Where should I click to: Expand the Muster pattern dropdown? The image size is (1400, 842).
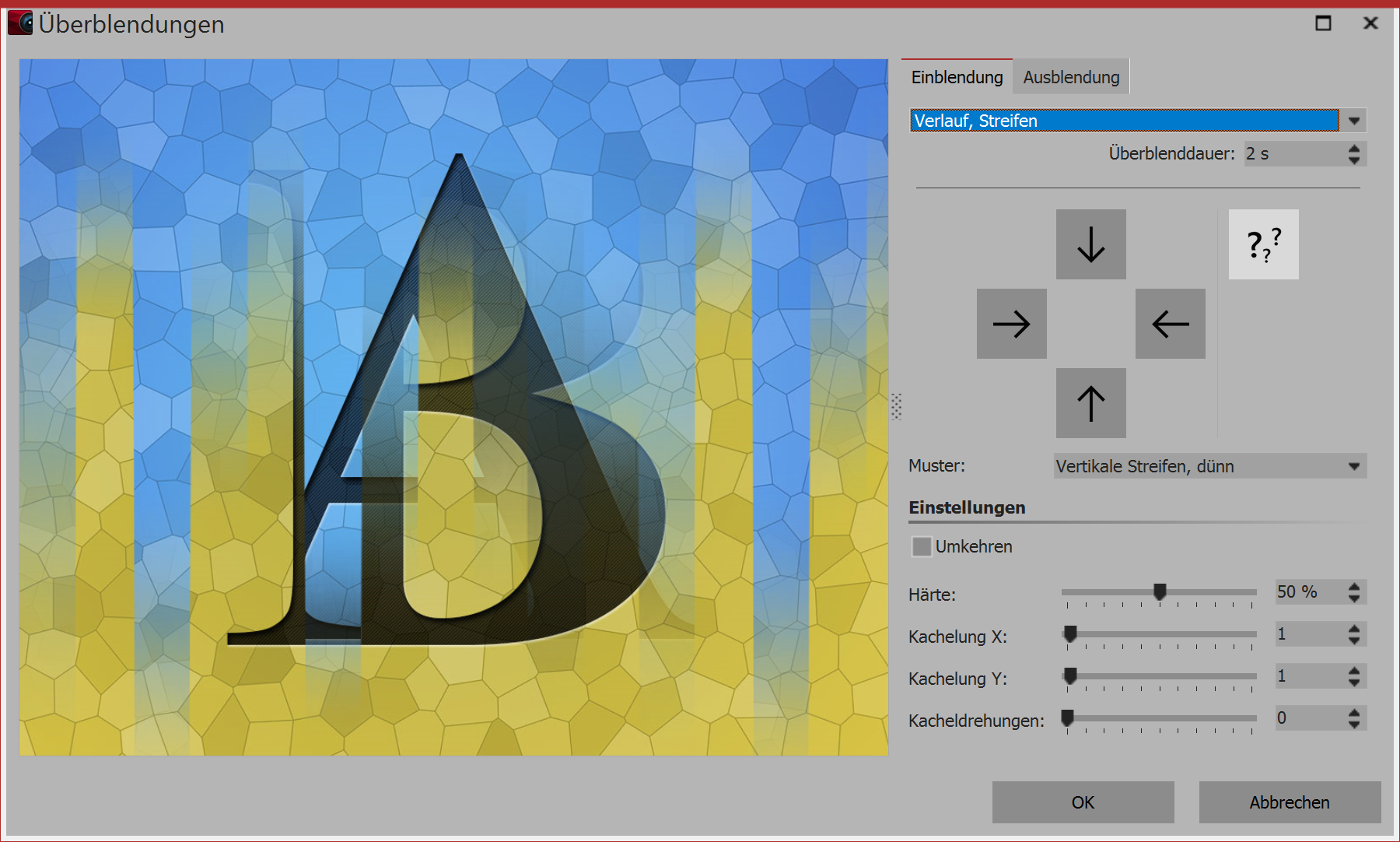coord(1354,466)
